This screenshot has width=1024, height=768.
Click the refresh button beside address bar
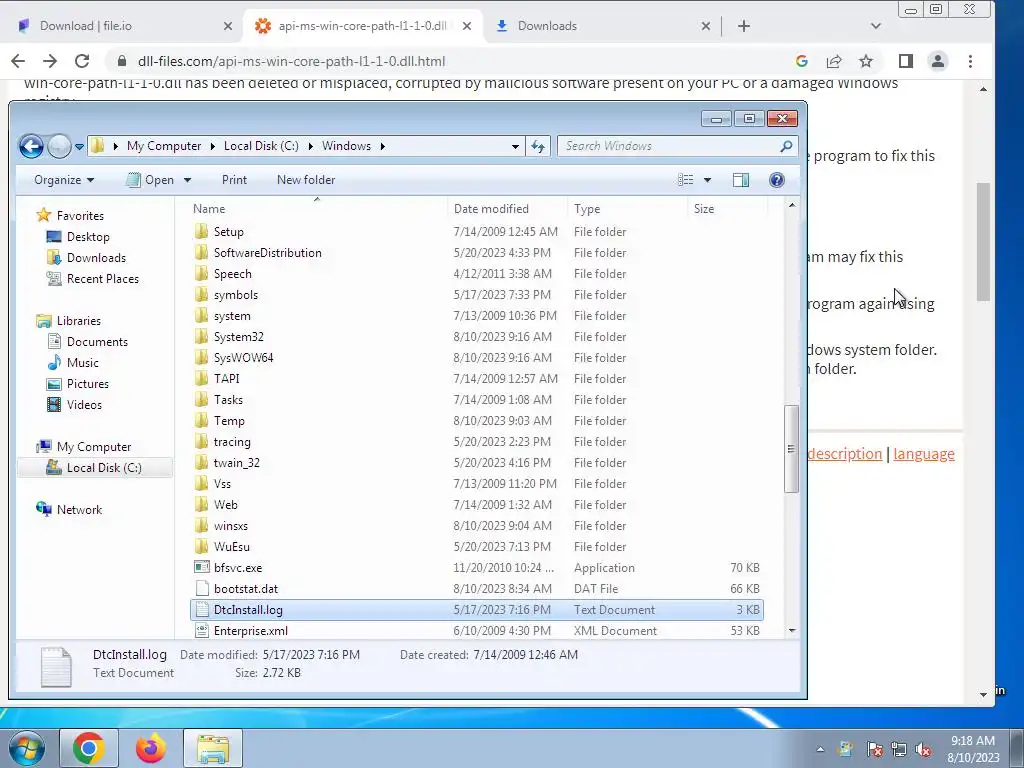coord(537,146)
